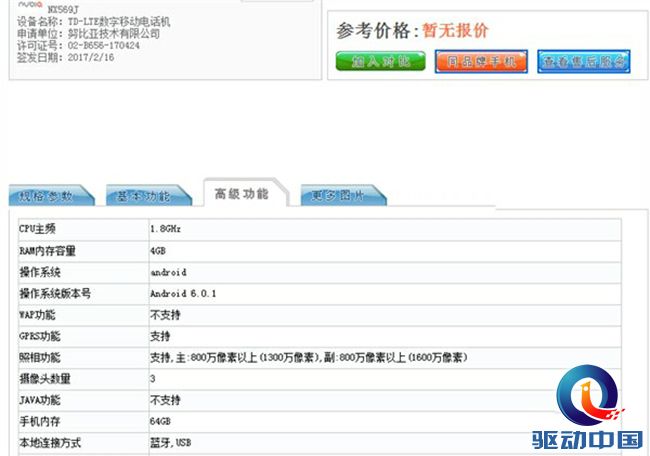Click the 申请单位 努比亚技术有限公司 line
The width and height of the screenshot is (650, 456).
point(89,34)
